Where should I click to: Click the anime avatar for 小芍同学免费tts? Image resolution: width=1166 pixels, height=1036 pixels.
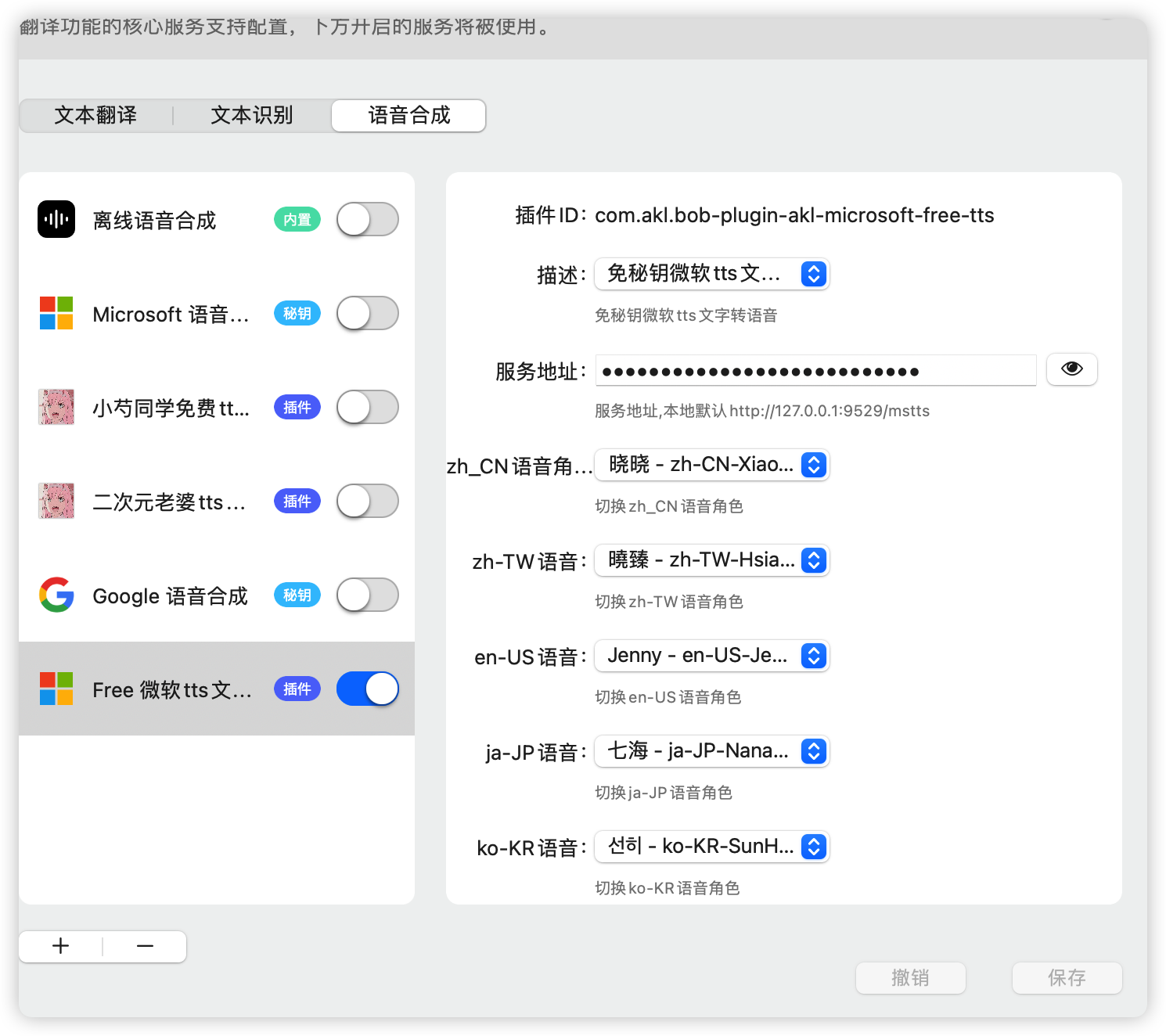56,407
